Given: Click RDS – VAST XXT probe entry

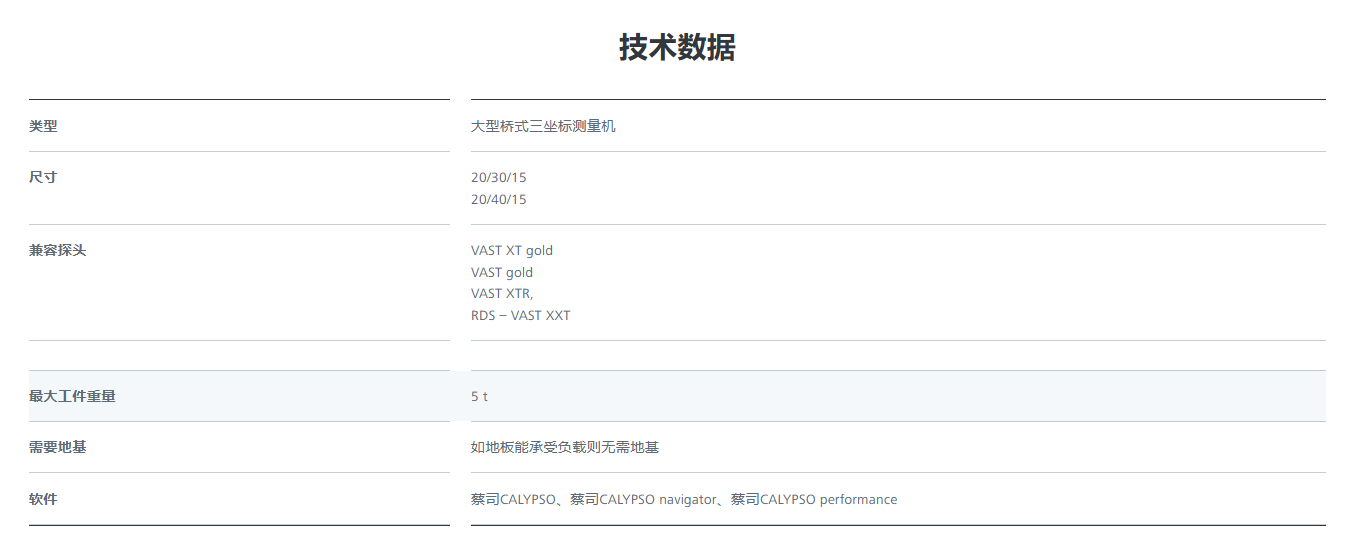Looking at the screenshot, I should coord(521,315).
